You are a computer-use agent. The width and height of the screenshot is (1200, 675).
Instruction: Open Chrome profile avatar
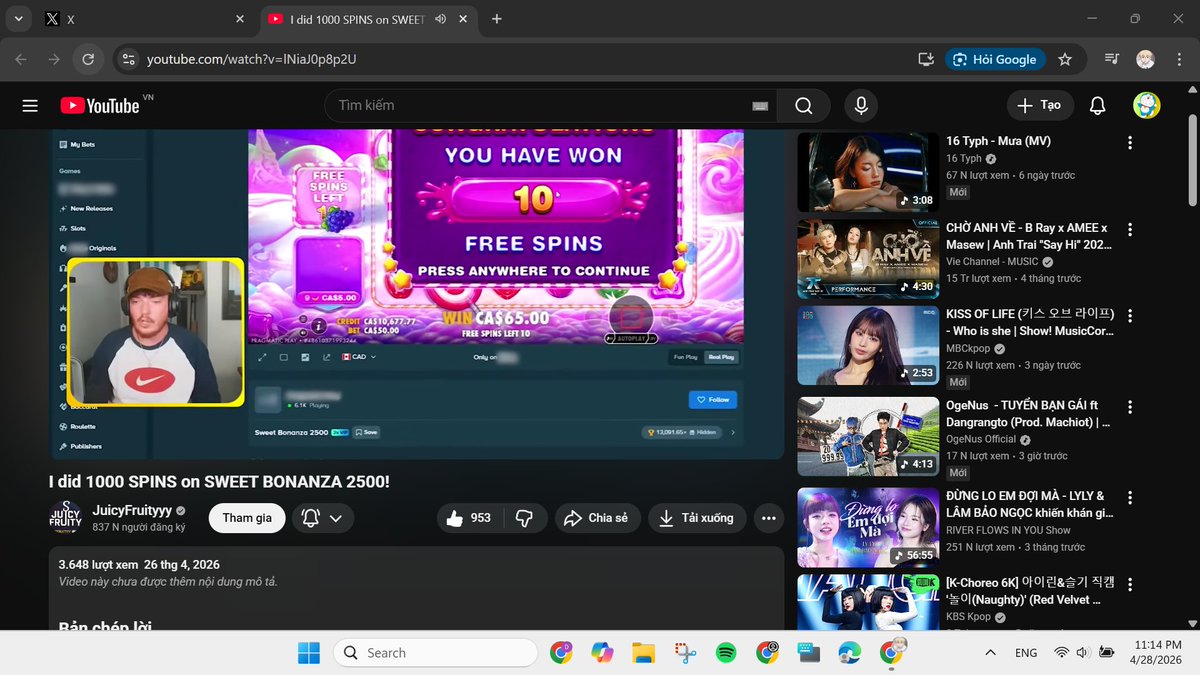pyautogui.click(x=1145, y=59)
